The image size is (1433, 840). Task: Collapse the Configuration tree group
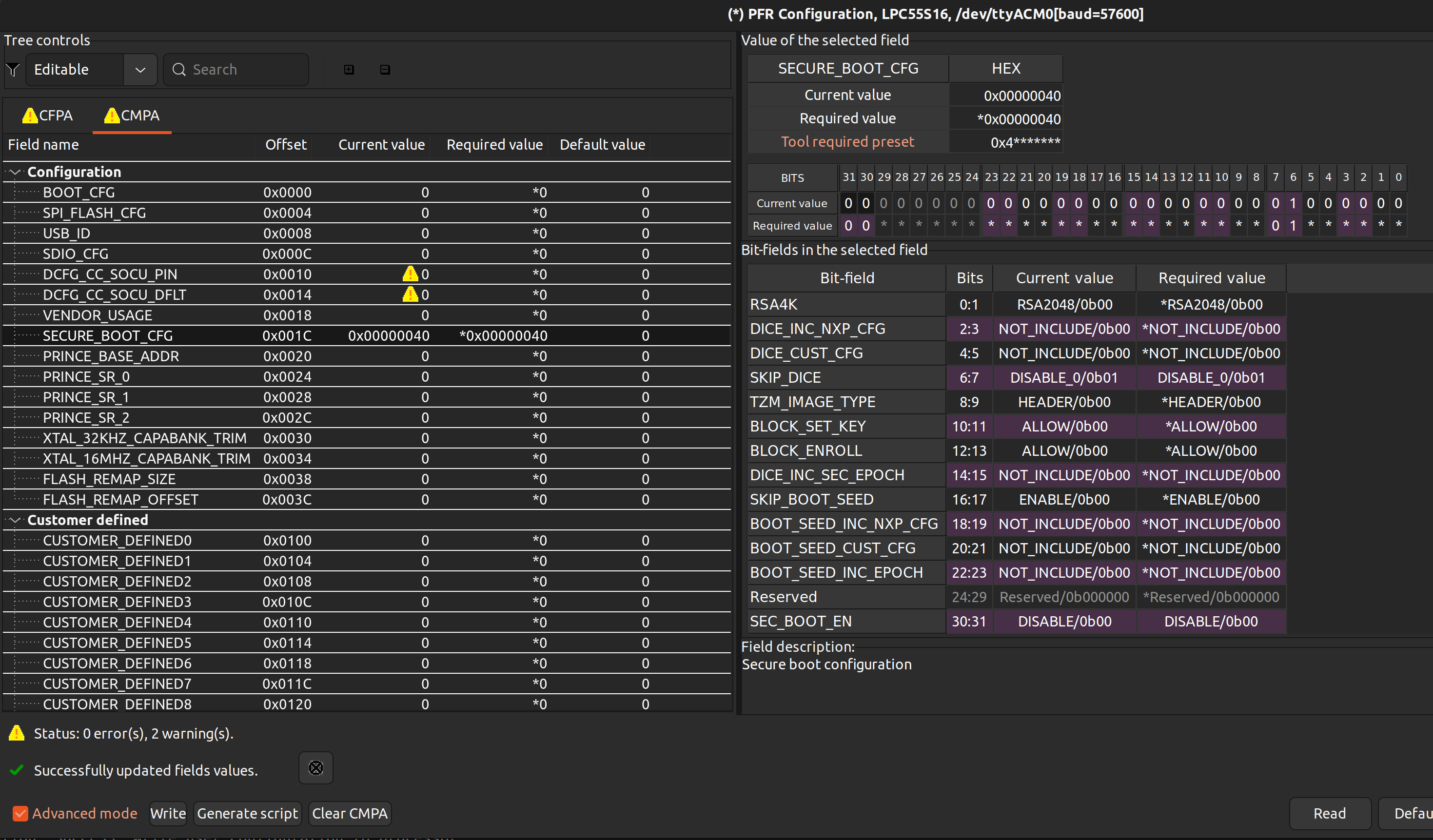(15, 172)
